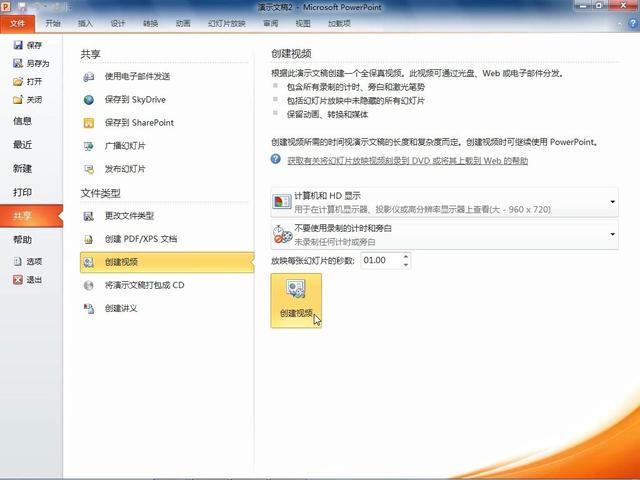This screenshot has width=640, height=480.
Task: Switch to the 审阅 Review tab
Action: tap(270, 24)
